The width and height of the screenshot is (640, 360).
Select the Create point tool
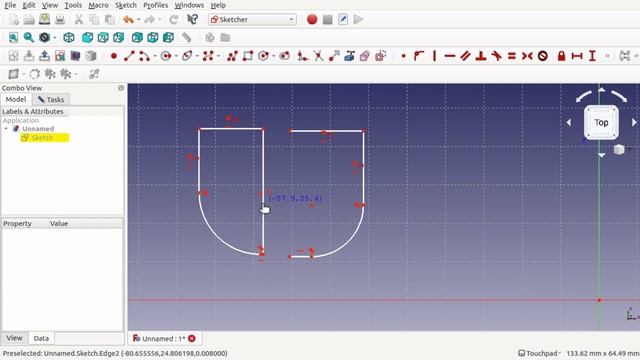point(114,56)
